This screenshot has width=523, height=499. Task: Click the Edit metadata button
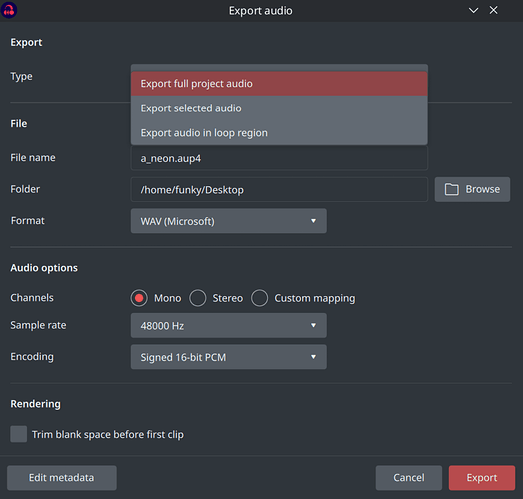(x=62, y=478)
